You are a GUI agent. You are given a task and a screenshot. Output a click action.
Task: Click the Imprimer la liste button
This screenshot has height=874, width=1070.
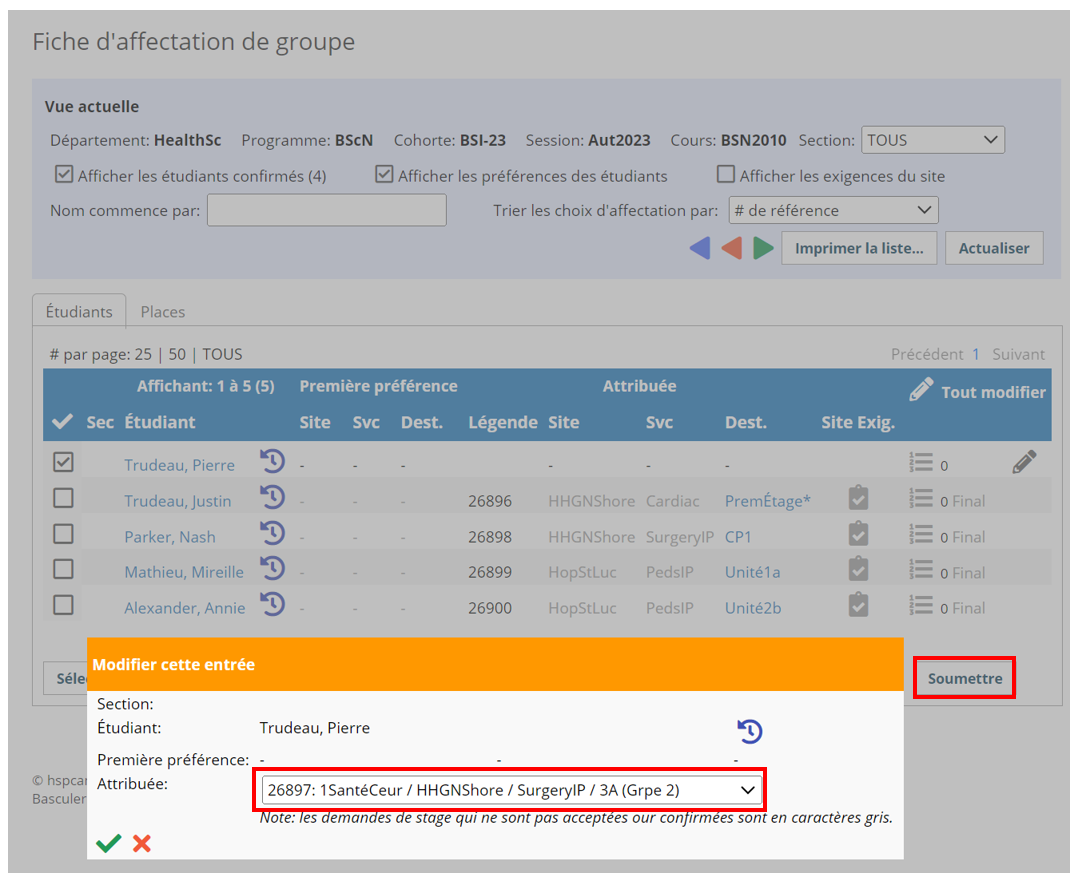point(859,248)
